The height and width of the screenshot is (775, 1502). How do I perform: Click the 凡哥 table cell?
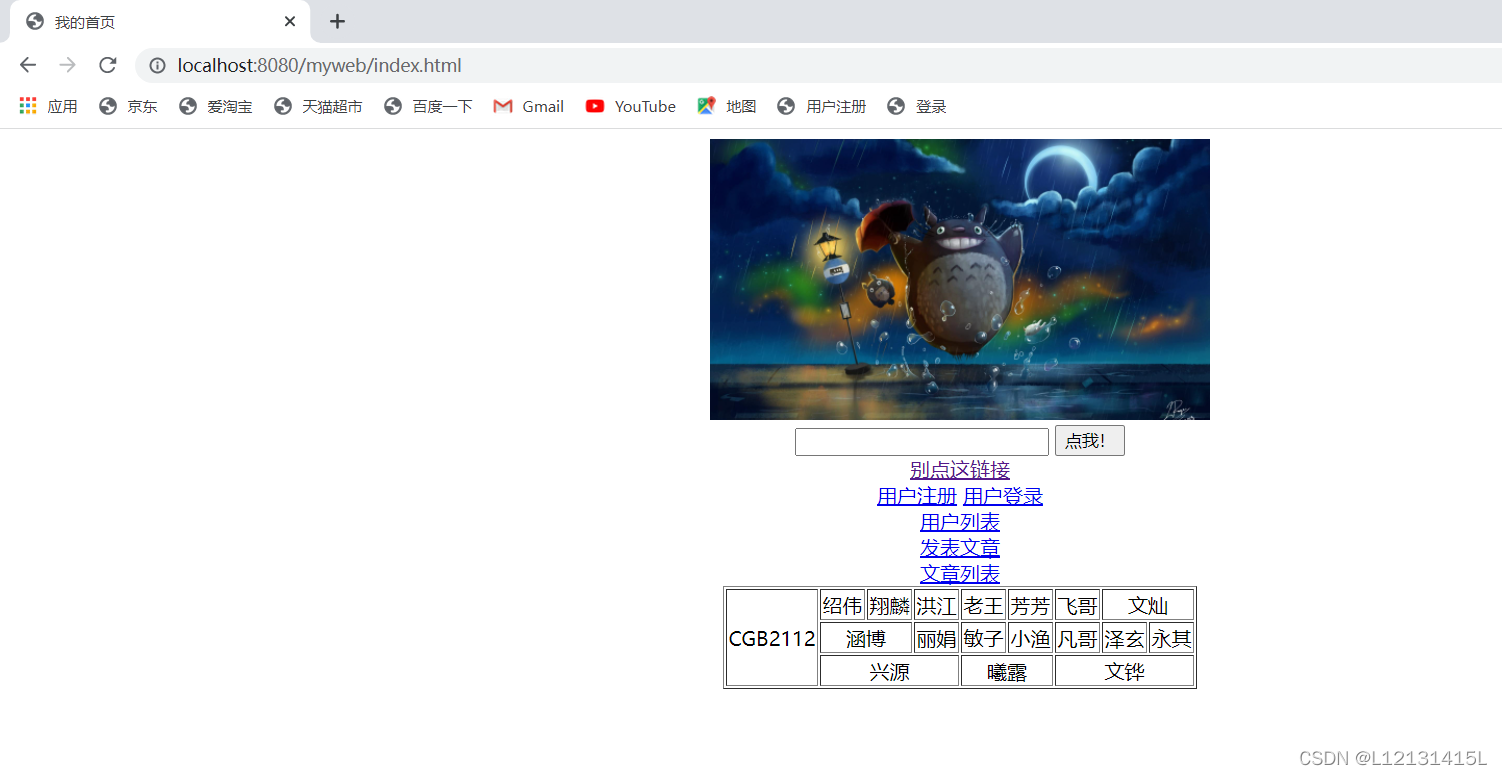1077,638
